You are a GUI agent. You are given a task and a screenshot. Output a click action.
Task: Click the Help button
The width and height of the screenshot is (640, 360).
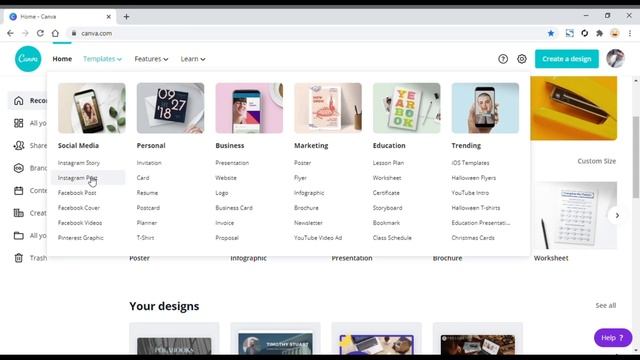(x=613, y=338)
